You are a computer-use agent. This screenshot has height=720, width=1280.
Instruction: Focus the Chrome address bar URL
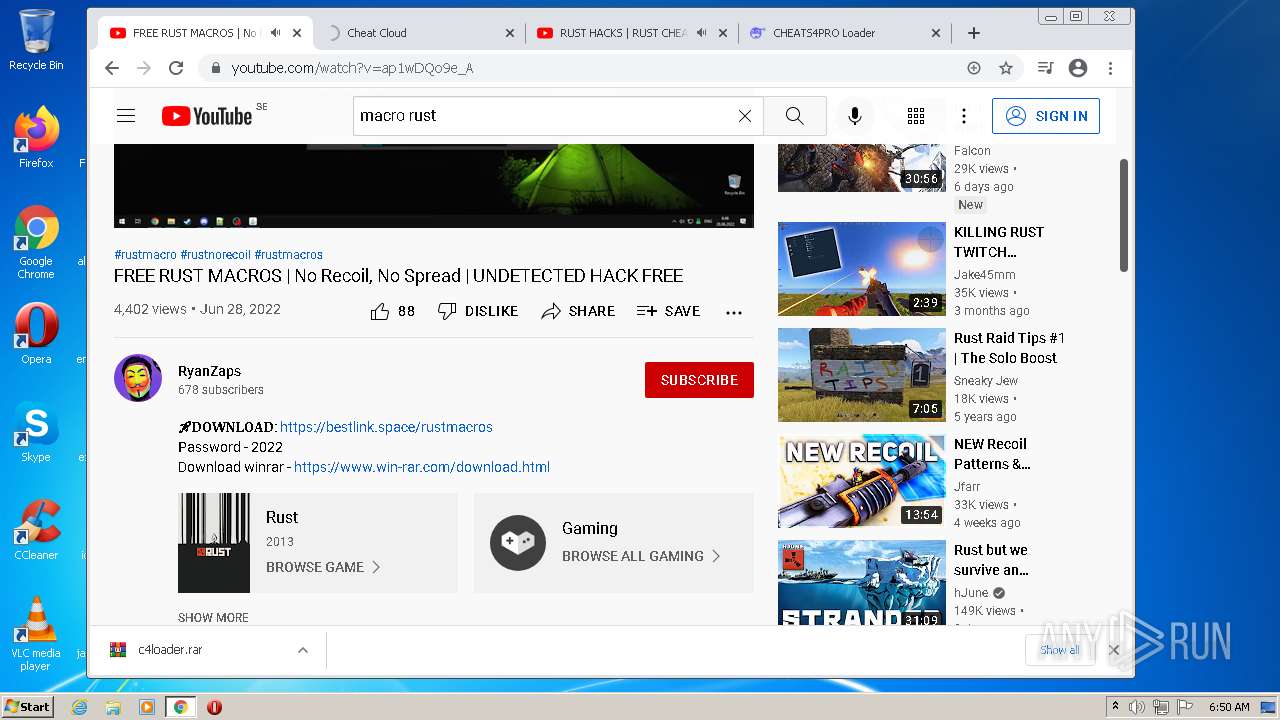pos(352,68)
